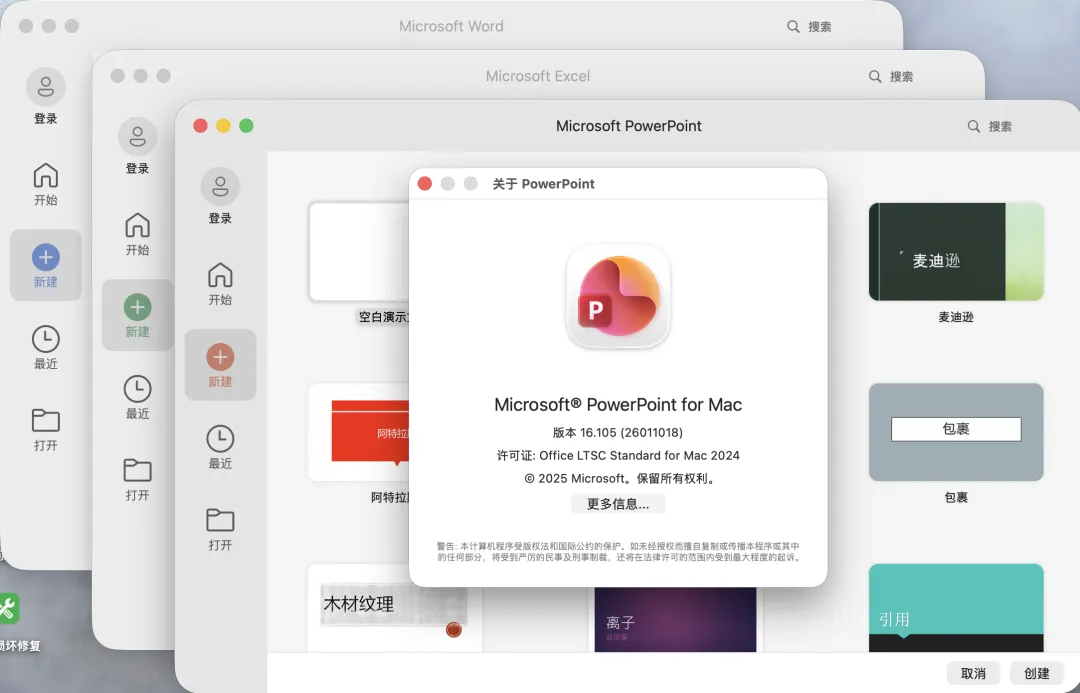Select the New plus icon in Word sidebar
This screenshot has width=1080, height=693.
click(x=45, y=257)
